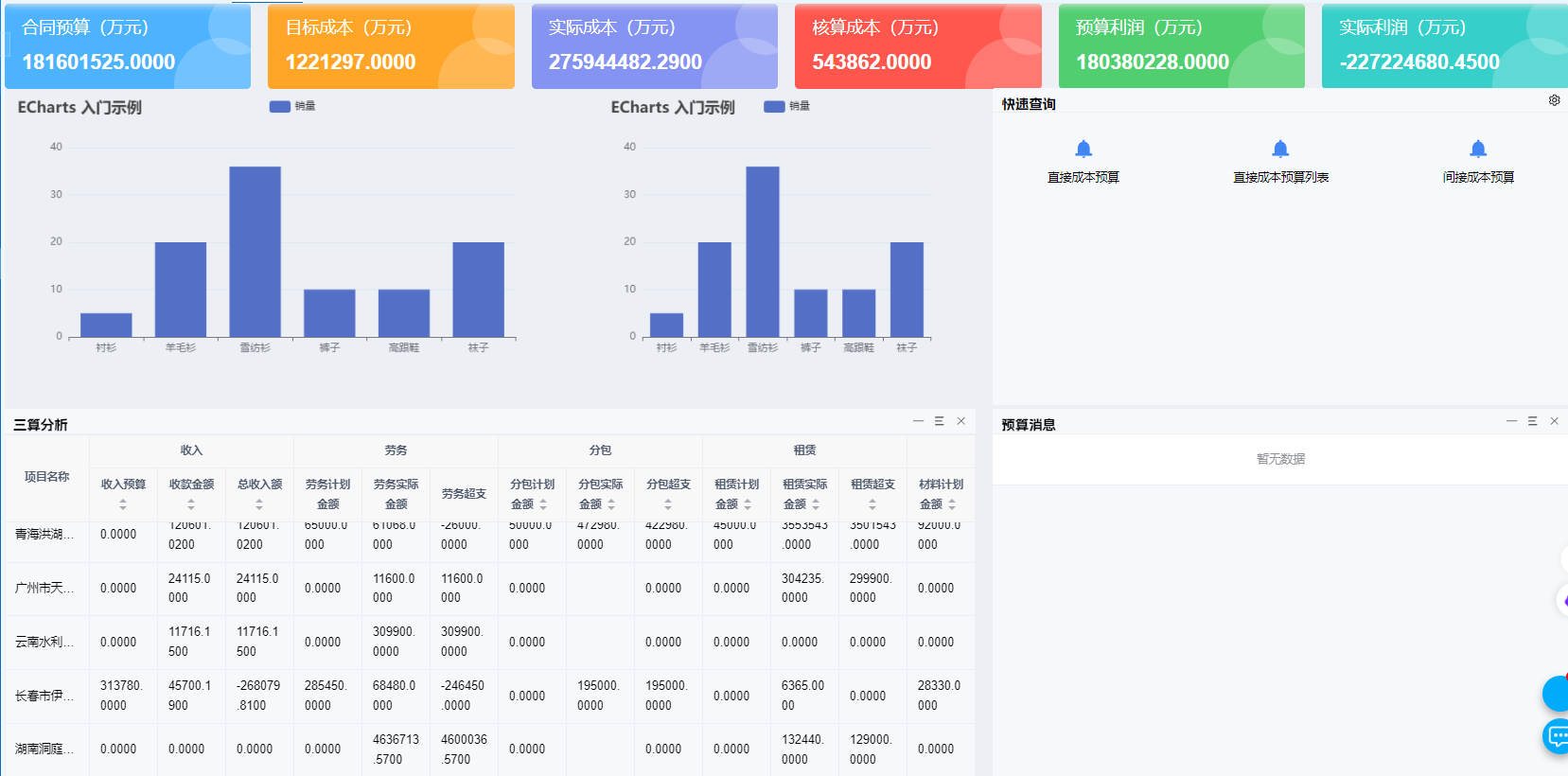Sort table by 收入预算 column
This screenshot has width=1568, height=776.
tap(123, 504)
